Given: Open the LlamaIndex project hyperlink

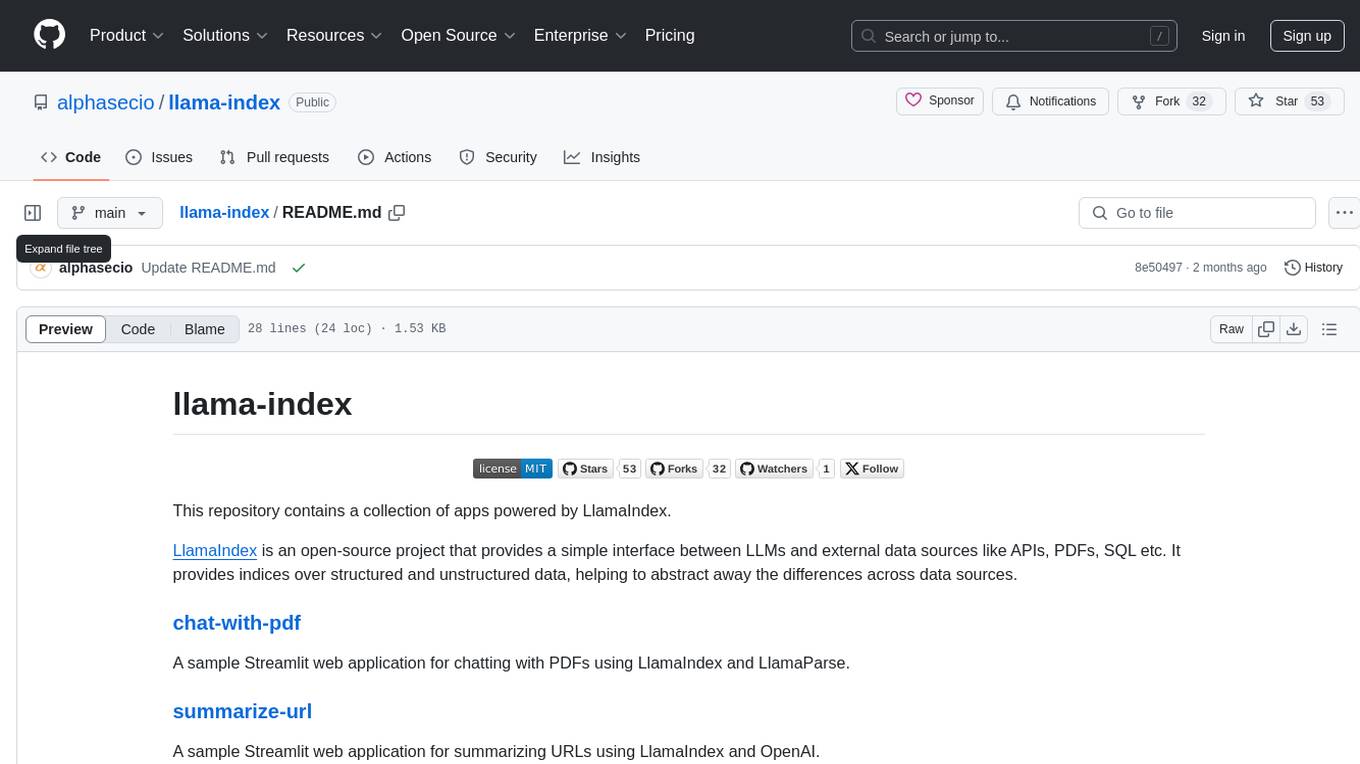Looking at the screenshot, I should click(x=215, y=550).
